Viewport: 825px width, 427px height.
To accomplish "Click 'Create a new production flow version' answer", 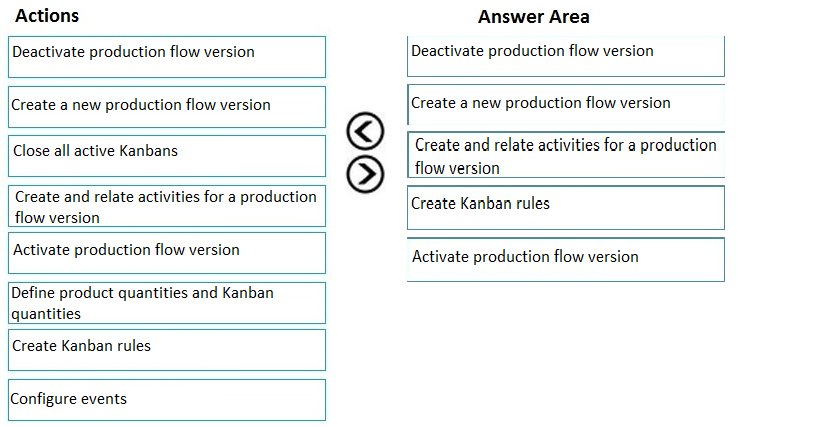I will click(566, 104).
